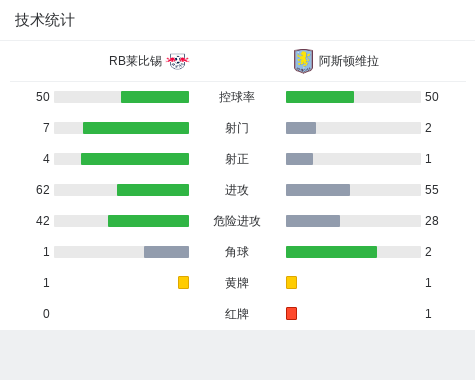Click RB Leipzig's 射门 shots bar
475x380 pixels.
tap(136, 128)
